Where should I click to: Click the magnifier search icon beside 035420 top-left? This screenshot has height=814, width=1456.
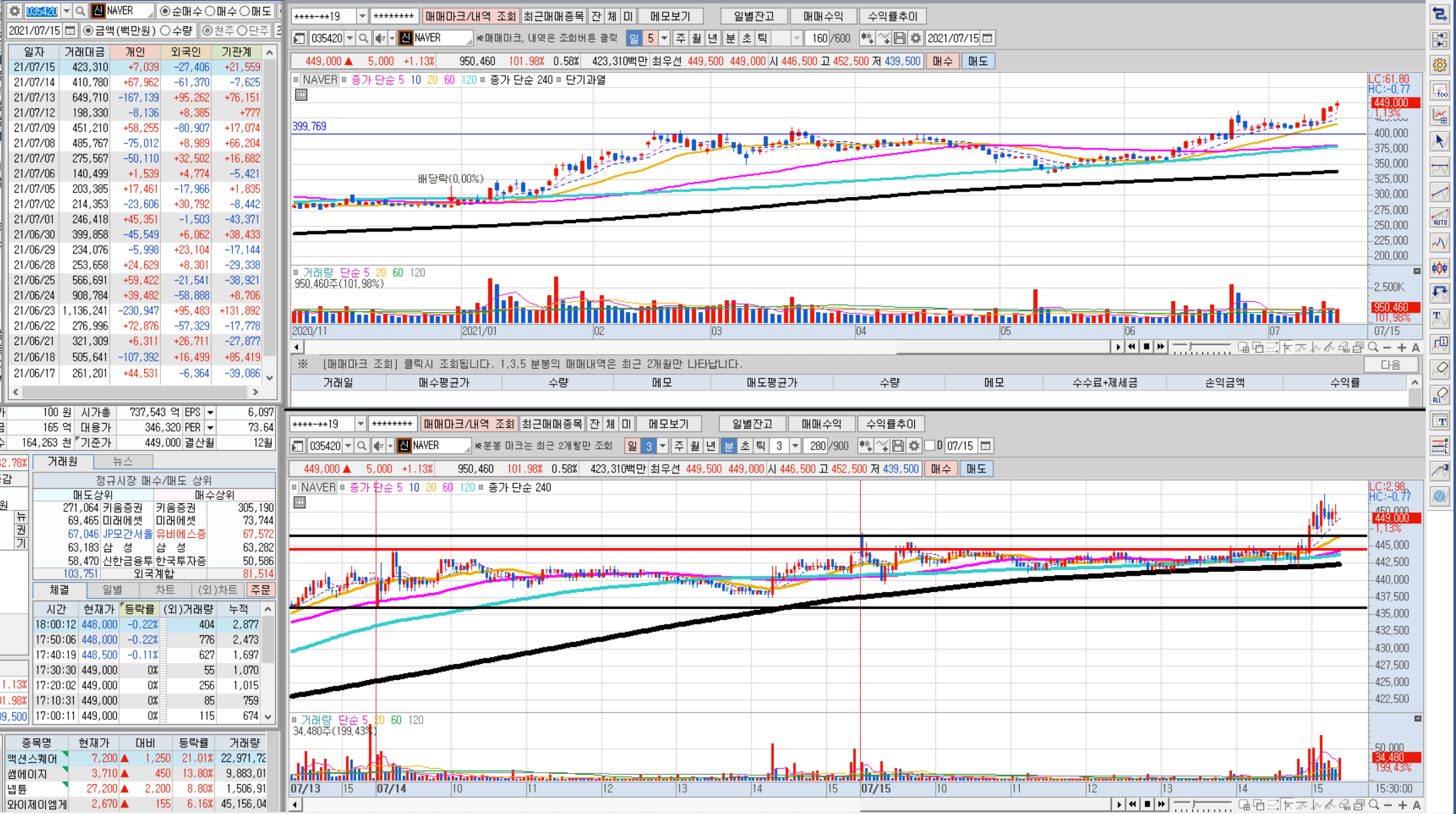click(80, 11)
